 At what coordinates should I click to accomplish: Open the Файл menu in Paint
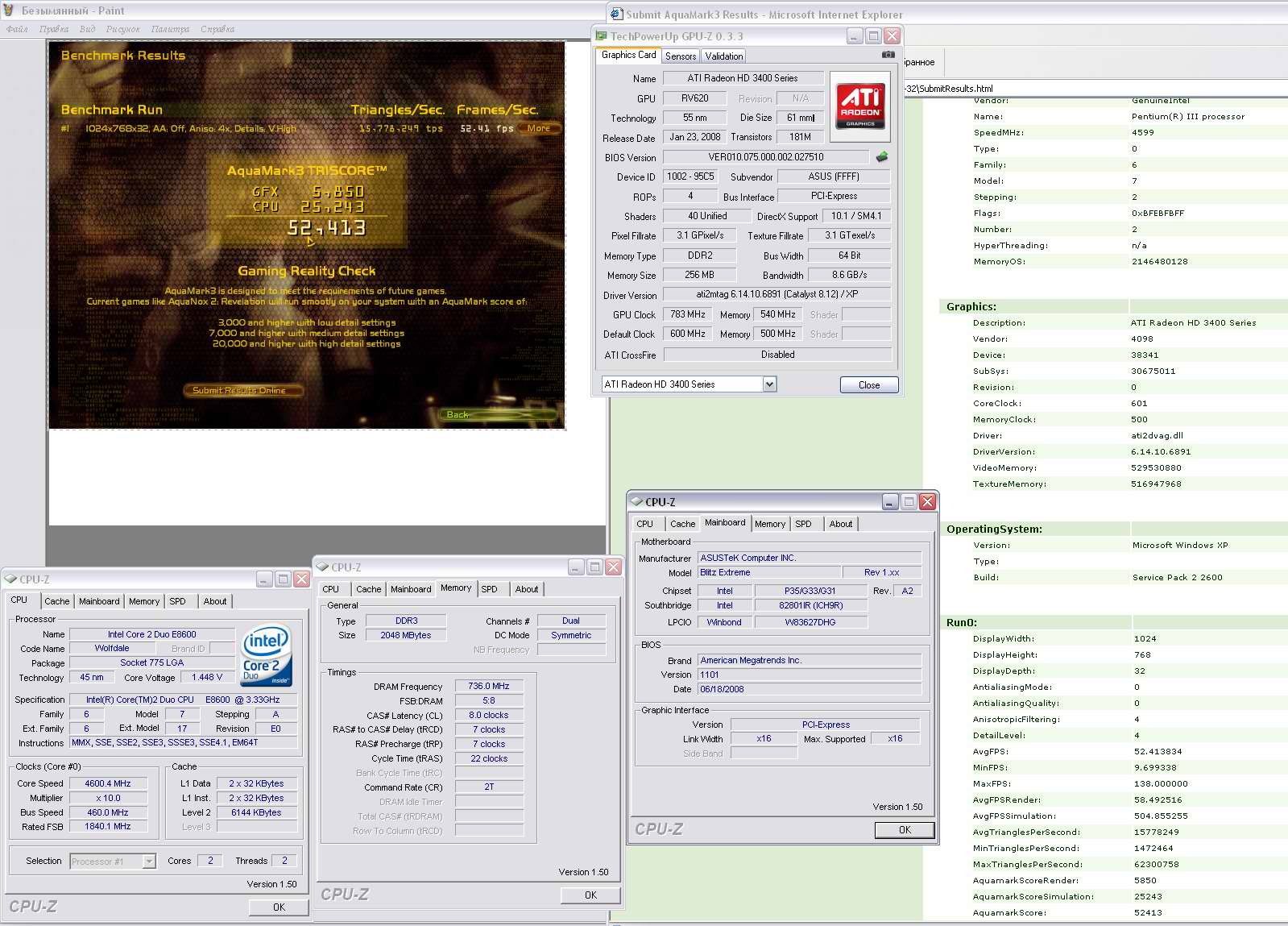[17, 29]
